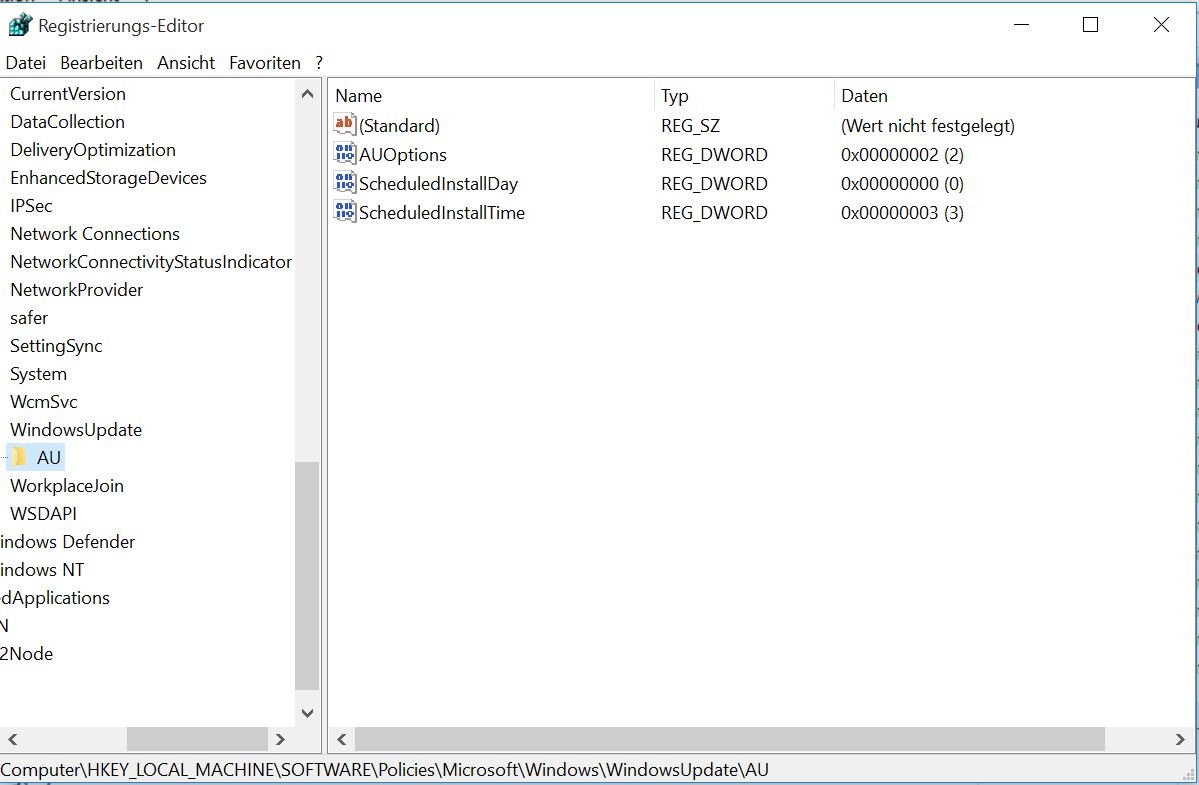Viewport: 1199px width, 785px height.
Task: Click the data 0x00000002 (2)
Action: 902,154
